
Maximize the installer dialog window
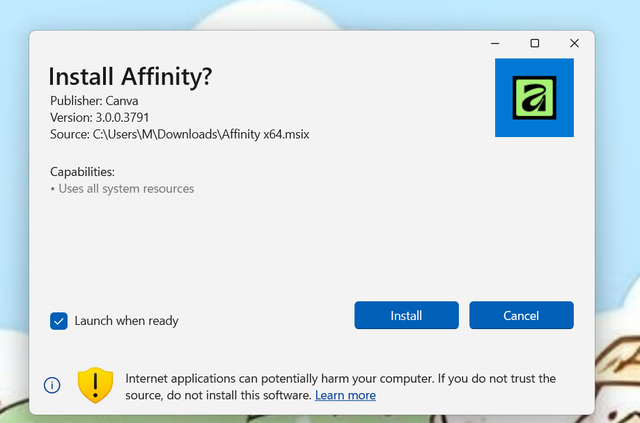534,43
